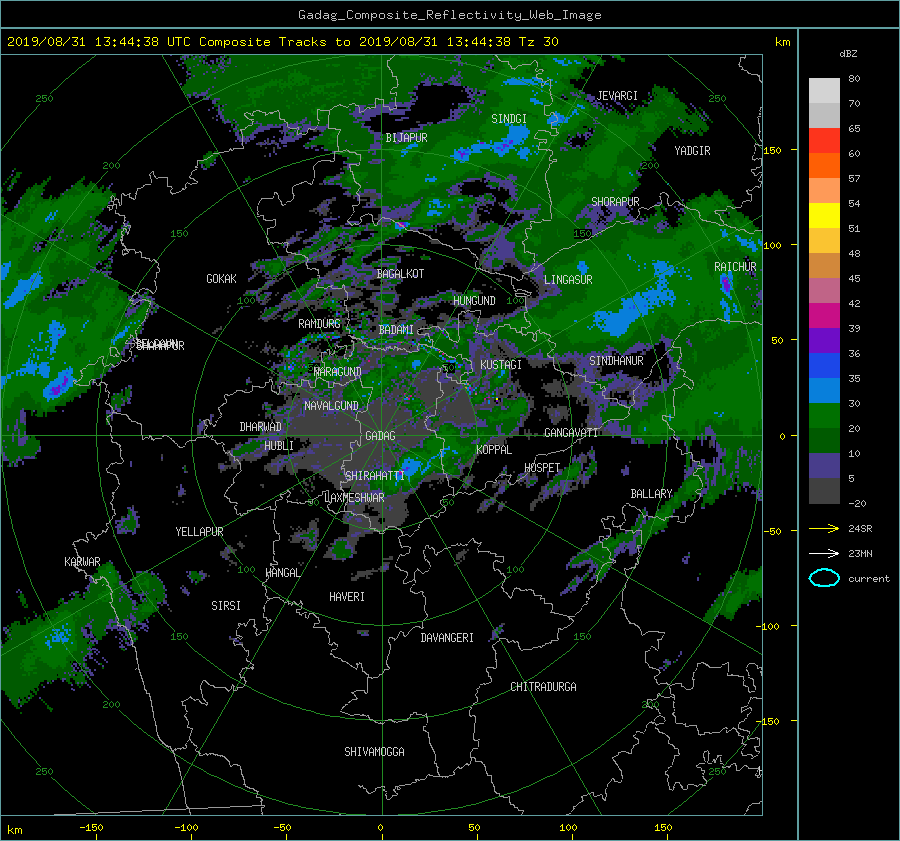Viewport: 900px width, 841px height.
Task: Click the HAVERI city label
Action: [347, 597]
